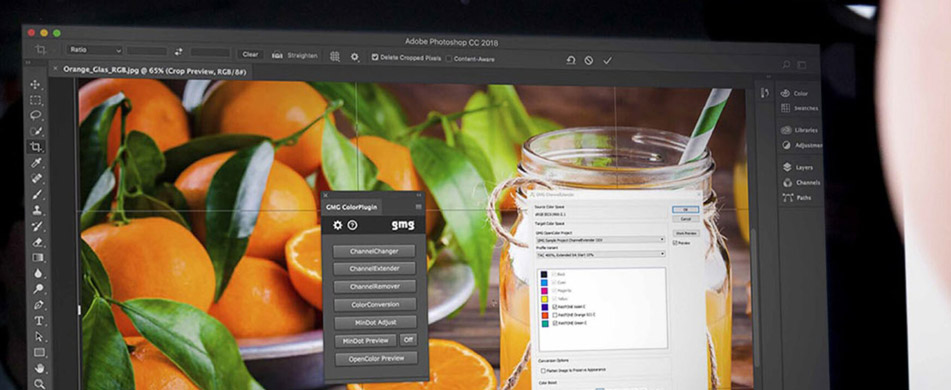Select the Pen tool
The image size is (951, 390).
[x=39, y=304]
